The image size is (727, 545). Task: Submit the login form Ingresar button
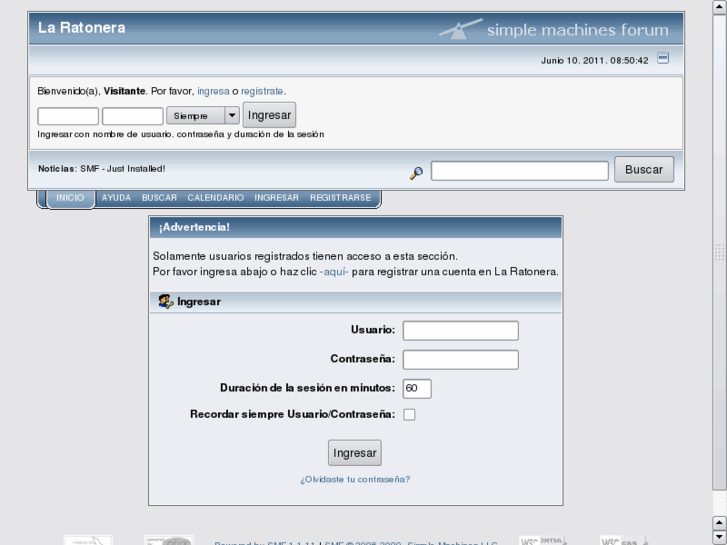pyautogui.click(x=355, y=453)
